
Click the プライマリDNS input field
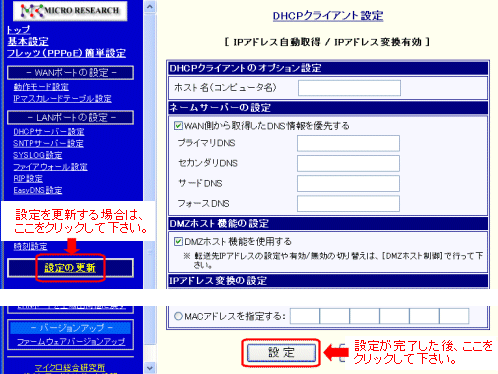(x=348, y=143)
